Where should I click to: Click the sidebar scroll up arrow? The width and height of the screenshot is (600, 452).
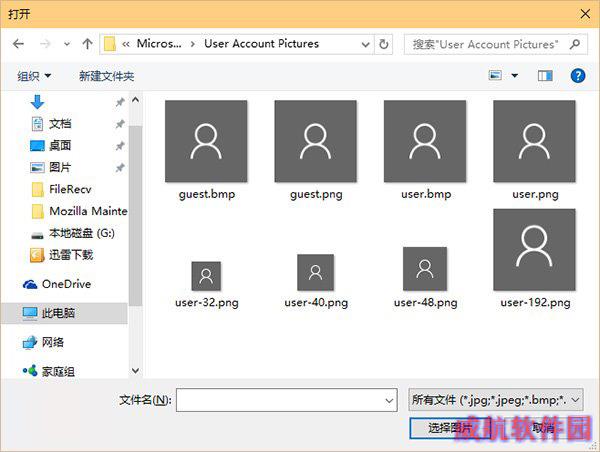(135, 100)
